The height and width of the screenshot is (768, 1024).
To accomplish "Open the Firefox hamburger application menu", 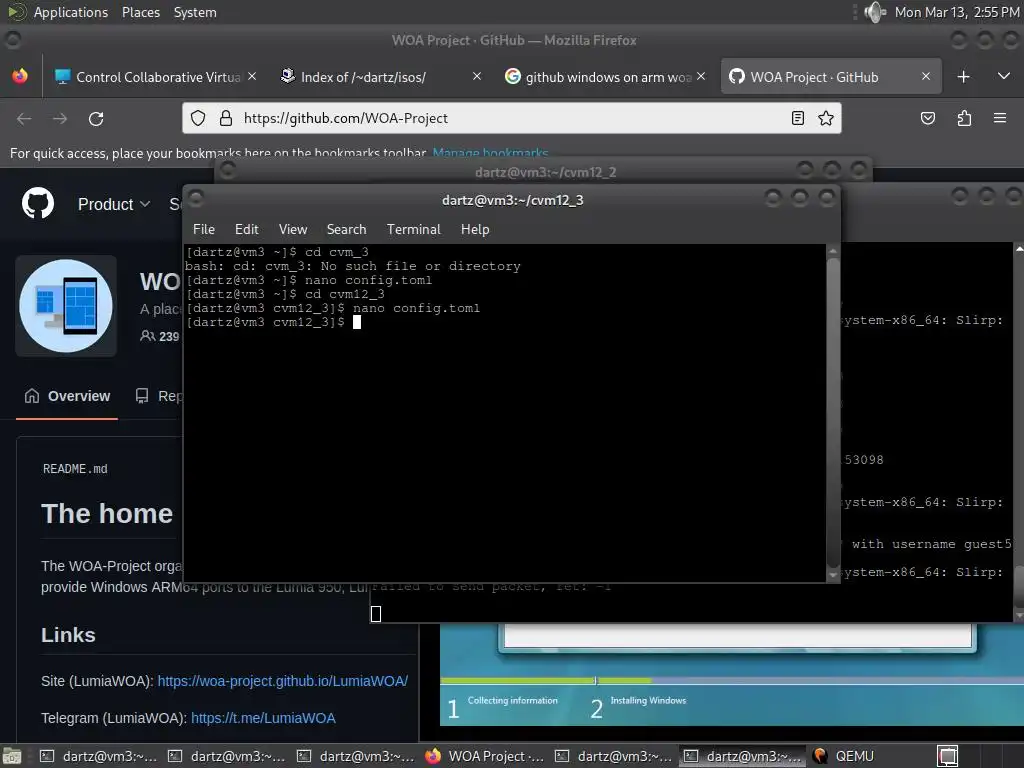I will point(1000,118).
